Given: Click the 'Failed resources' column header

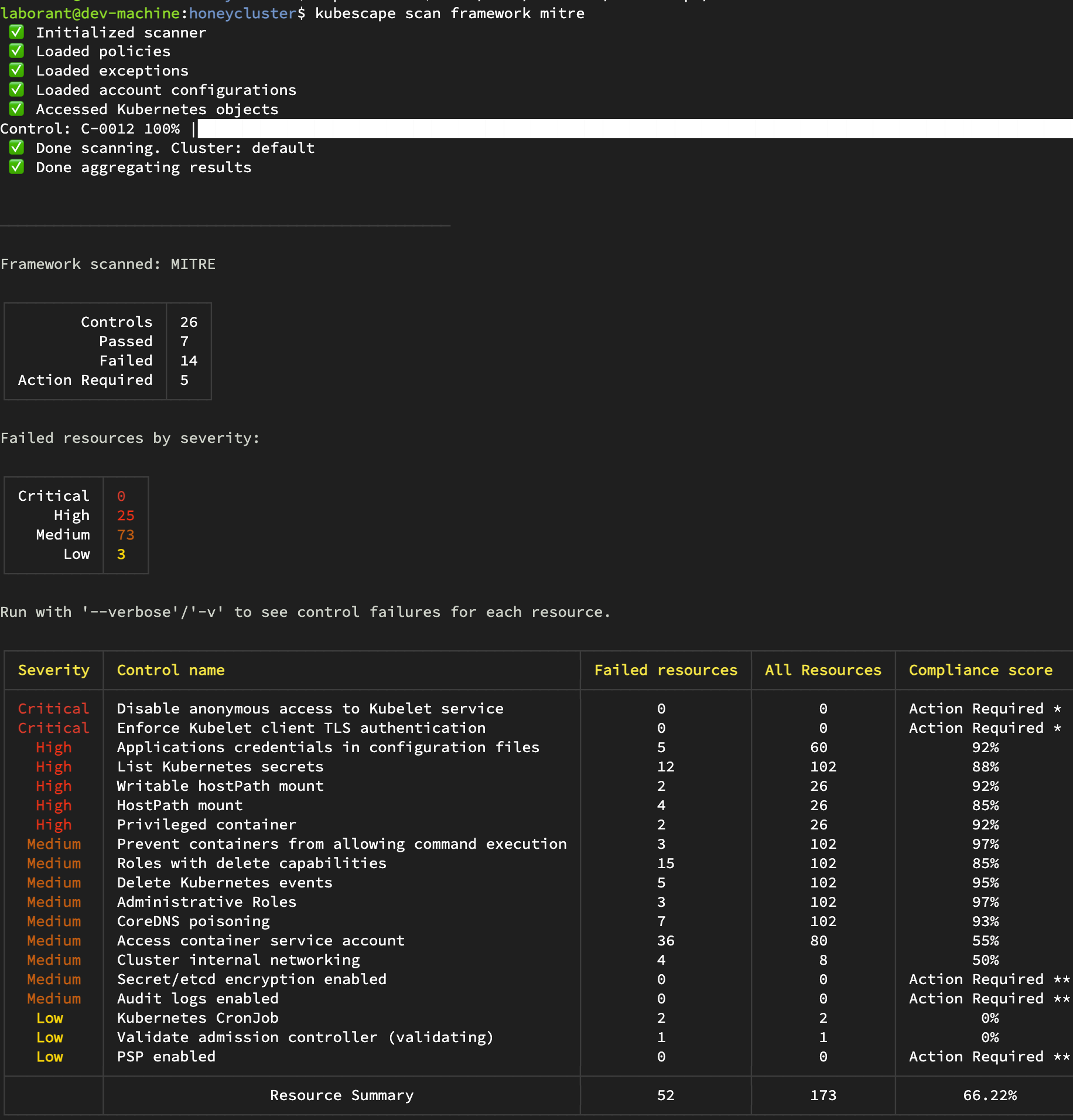Looking at the screenshot, I should [x=666, y=670].
